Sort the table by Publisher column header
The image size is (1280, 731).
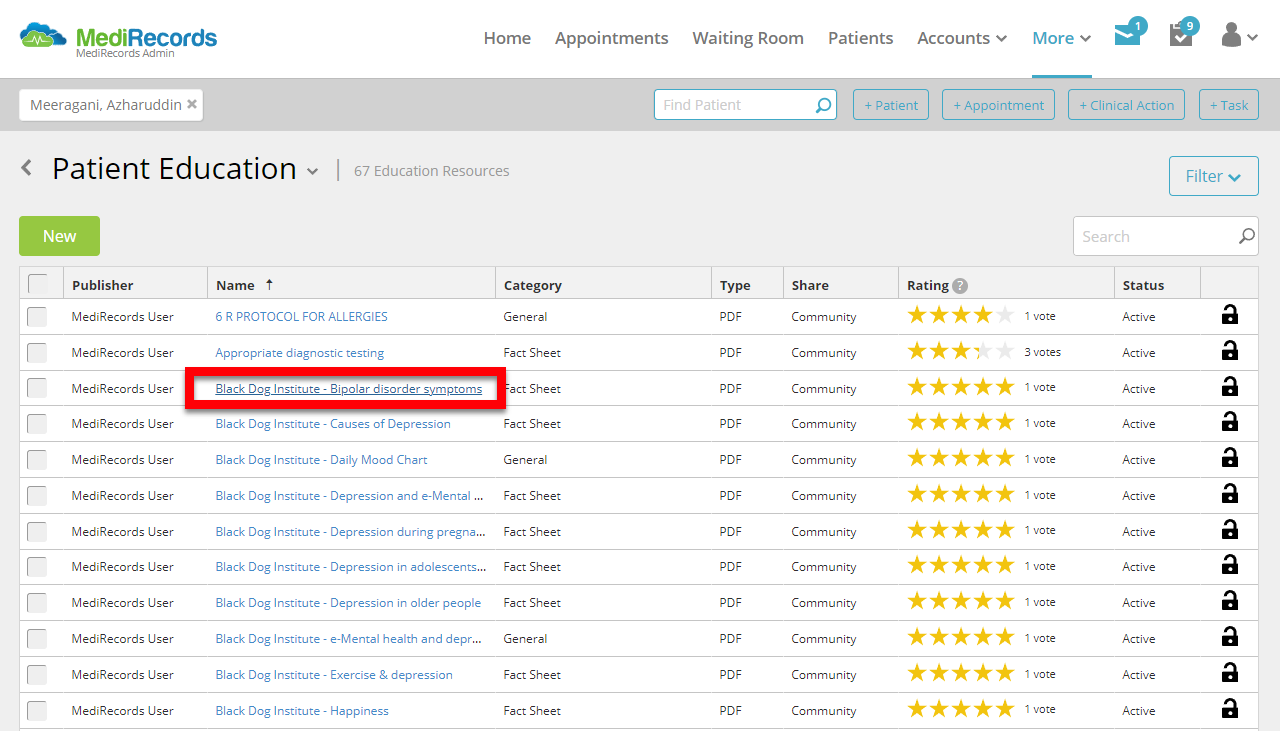[102, 285]
